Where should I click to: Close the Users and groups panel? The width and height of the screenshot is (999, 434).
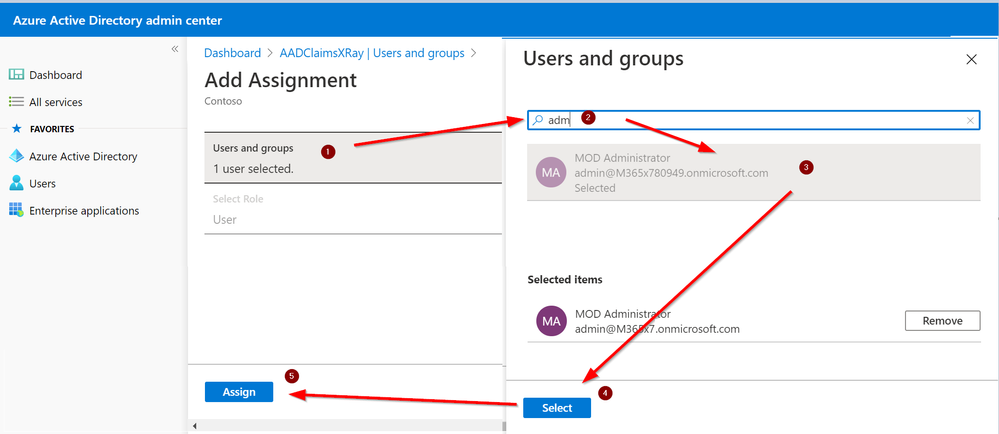click(971, 59)
